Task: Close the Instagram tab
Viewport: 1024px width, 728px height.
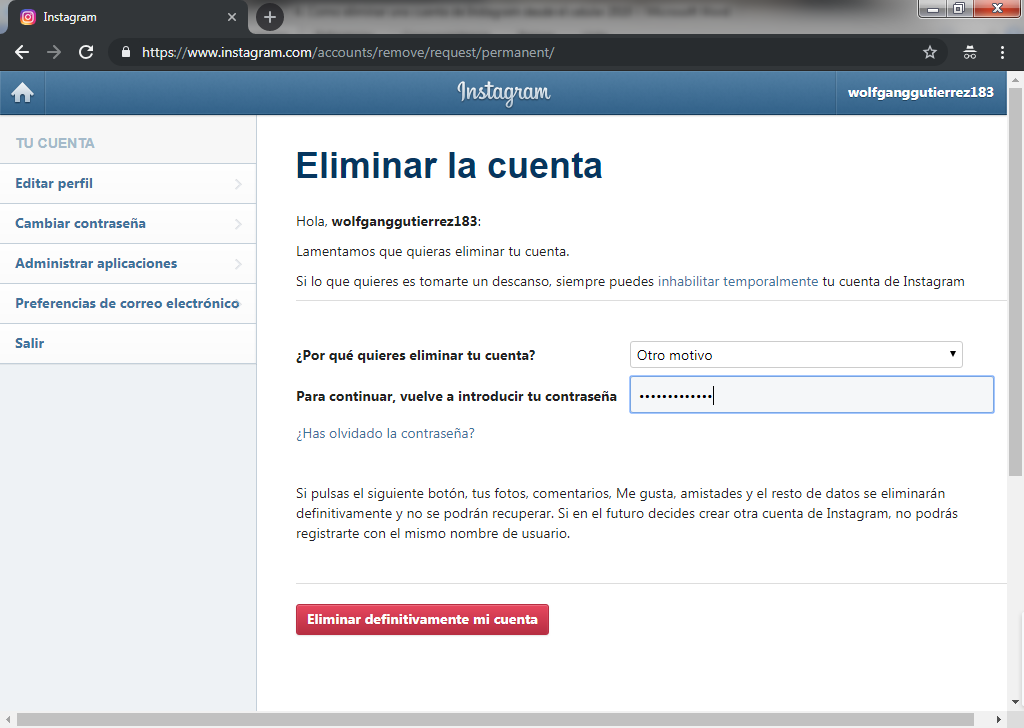Action: pos(232,17)
